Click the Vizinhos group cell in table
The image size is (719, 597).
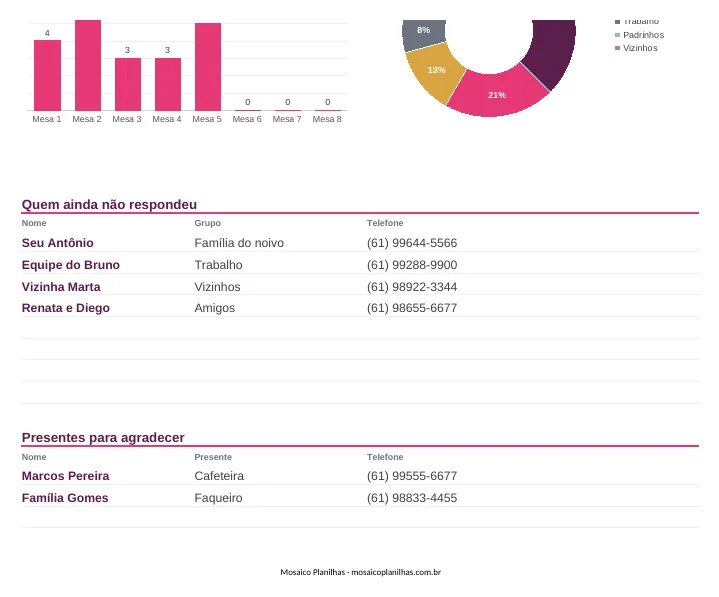pos(217,287)
